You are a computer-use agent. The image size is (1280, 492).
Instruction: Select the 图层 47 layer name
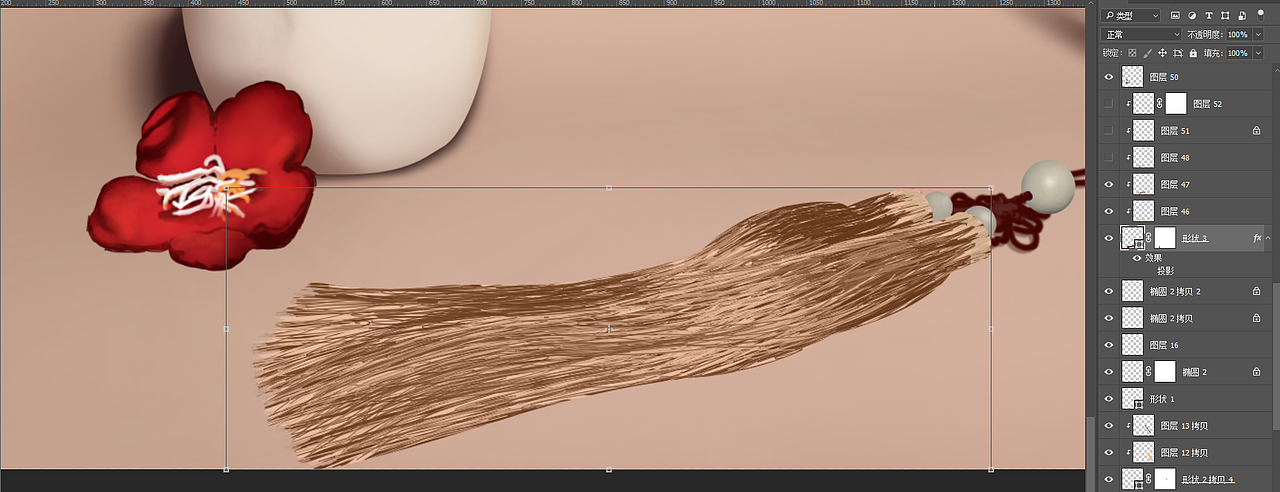(x=1175, y=185)
